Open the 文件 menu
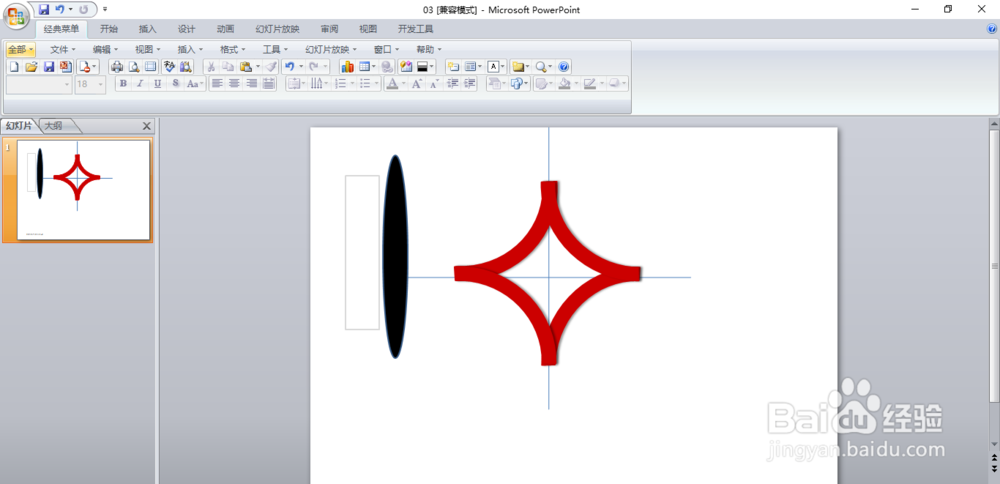This screenshot has height=484, width=1000. click(62, 49)
